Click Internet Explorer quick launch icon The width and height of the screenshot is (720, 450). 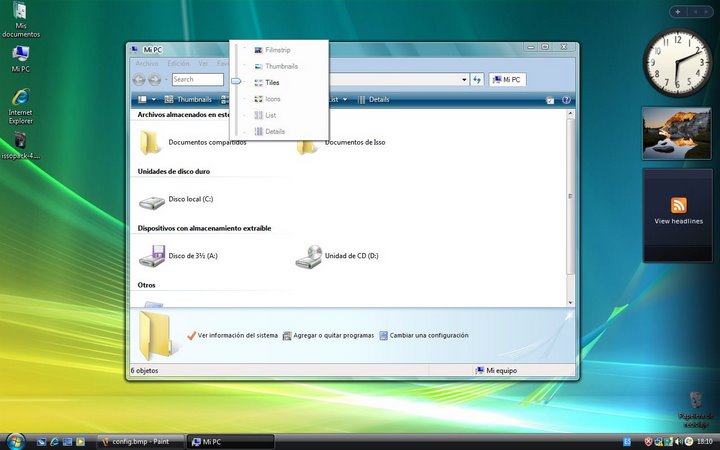coord(54,442)
